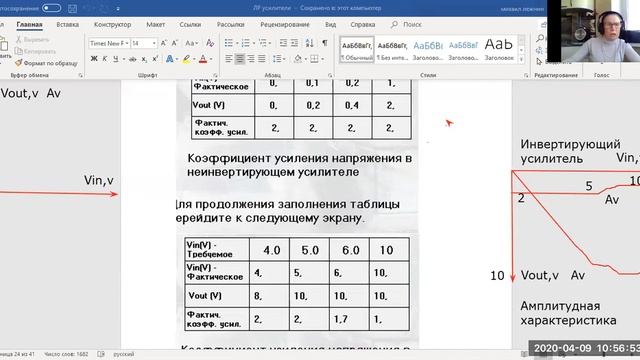Open the underline style dropdown arrow
640x360 pixels.
123,59
